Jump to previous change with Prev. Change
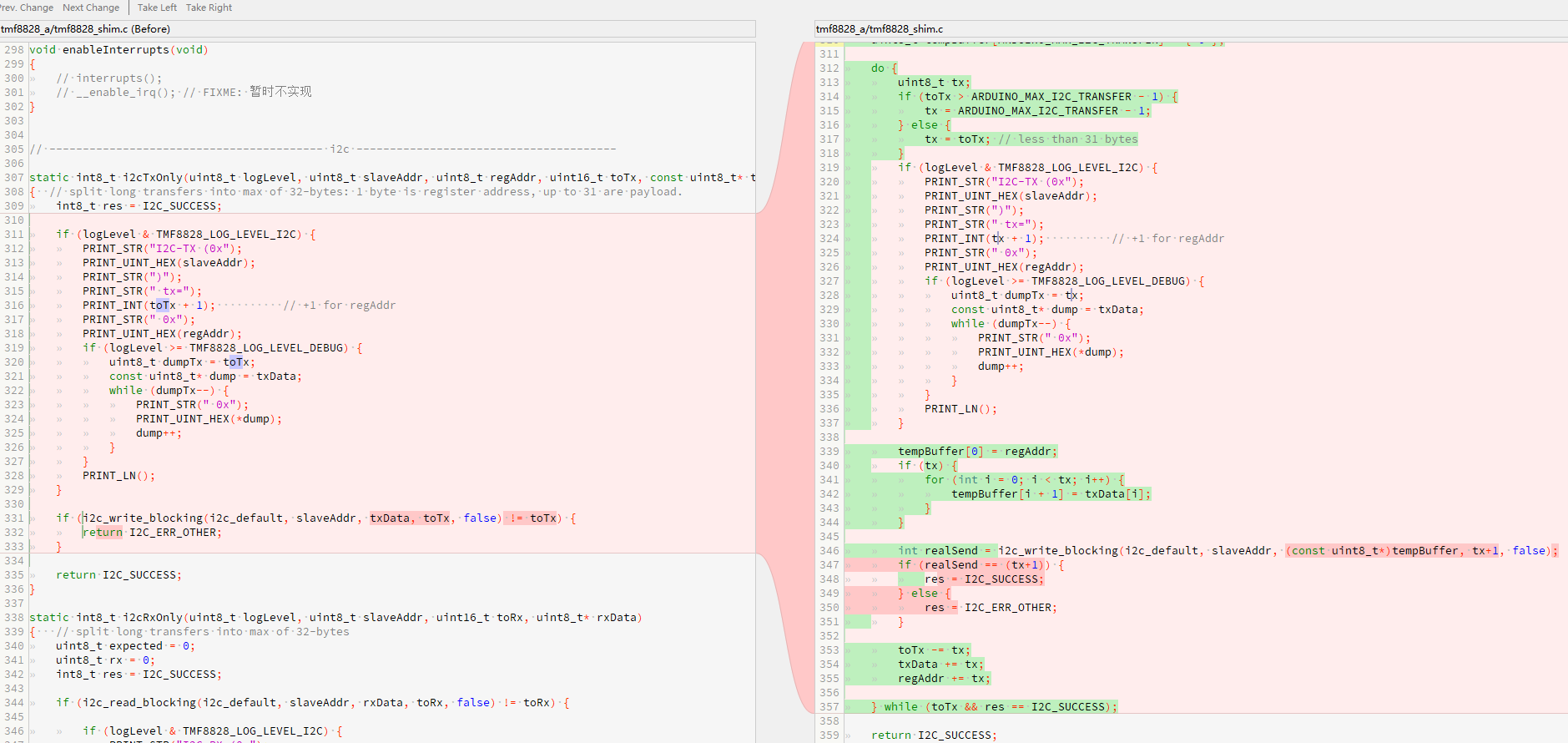The image size is (1568, 743). tap(27, 8)
